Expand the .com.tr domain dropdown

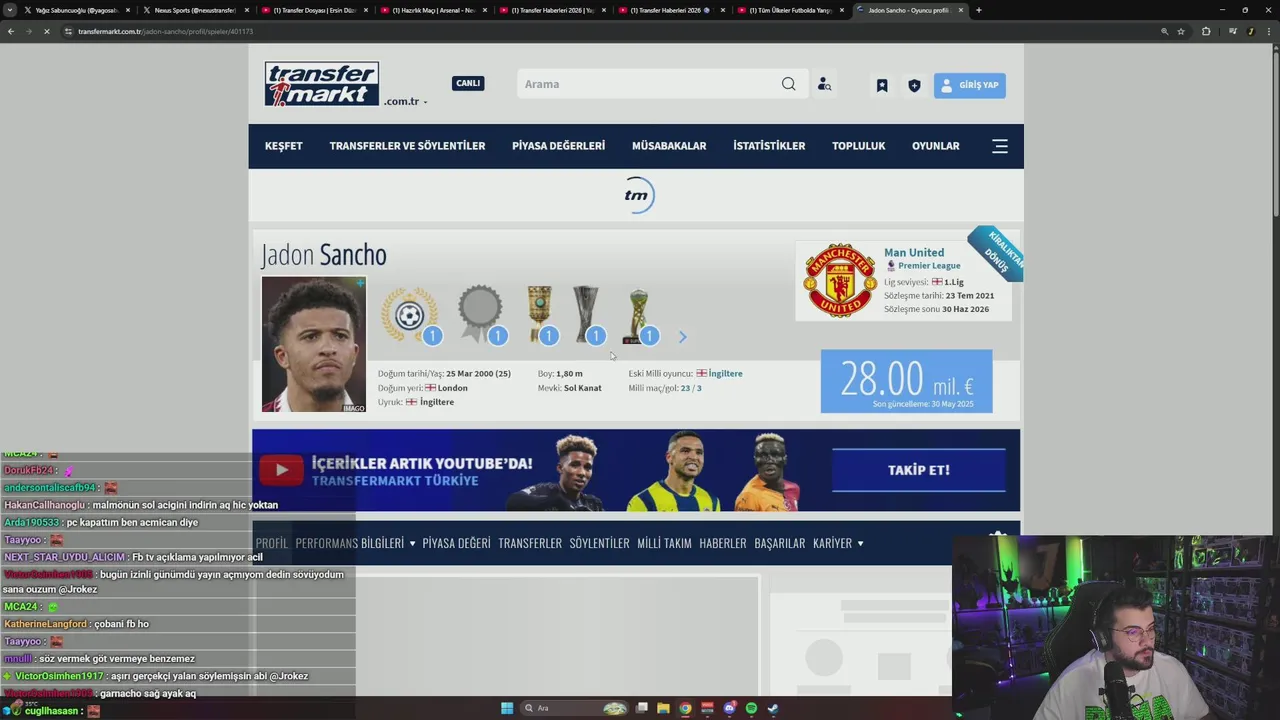[x=405, y=102]
